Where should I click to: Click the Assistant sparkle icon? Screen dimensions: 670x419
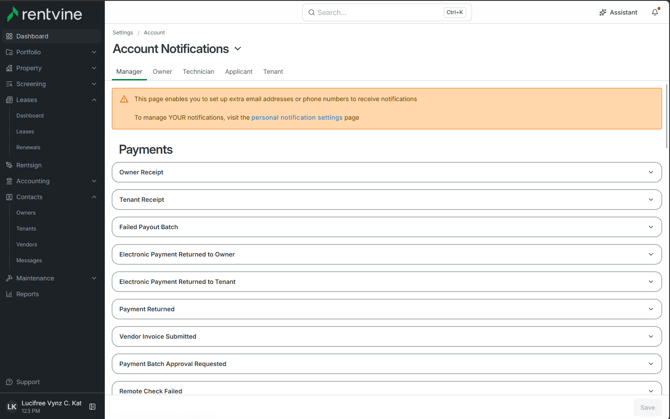(602, 12)
